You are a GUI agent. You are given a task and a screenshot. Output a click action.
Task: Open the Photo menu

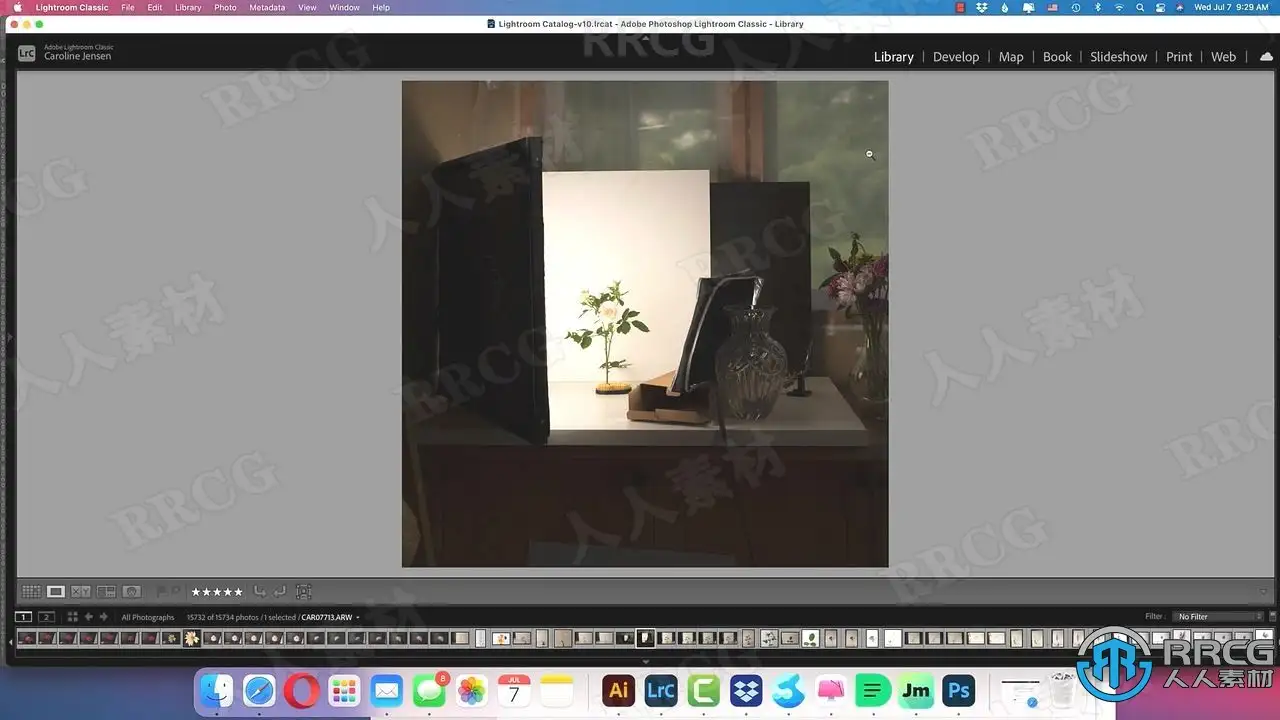pyautogui.click(x=225, y=7)
